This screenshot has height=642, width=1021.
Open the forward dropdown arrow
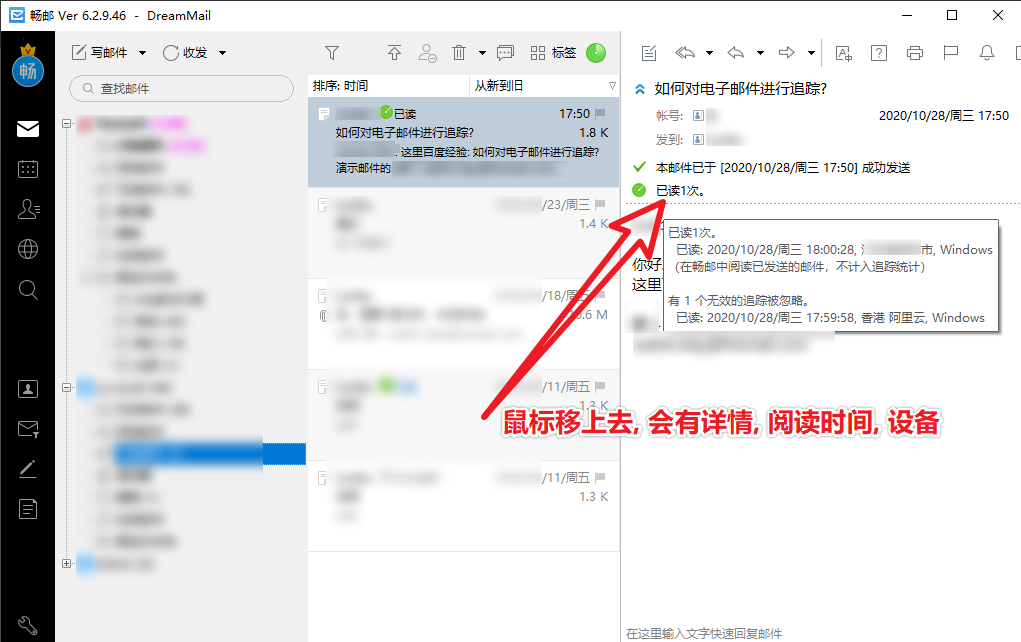coord(811,53)
